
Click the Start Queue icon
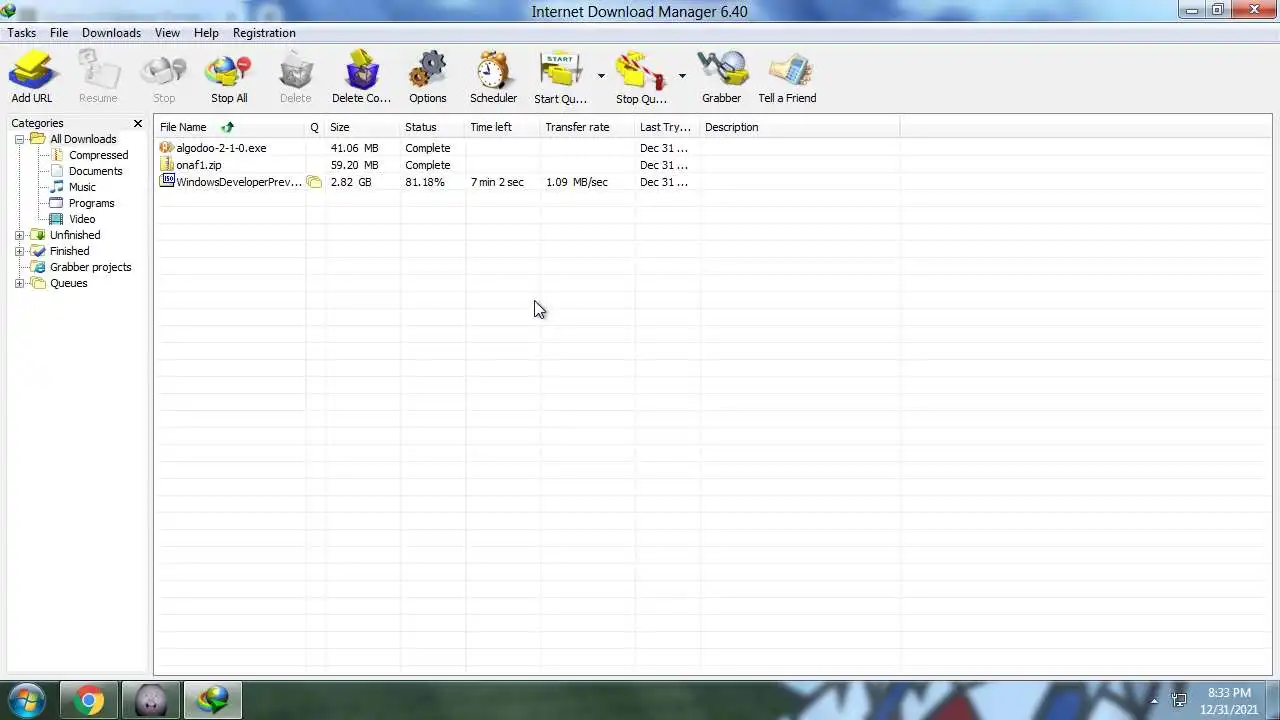click(560, 78)
